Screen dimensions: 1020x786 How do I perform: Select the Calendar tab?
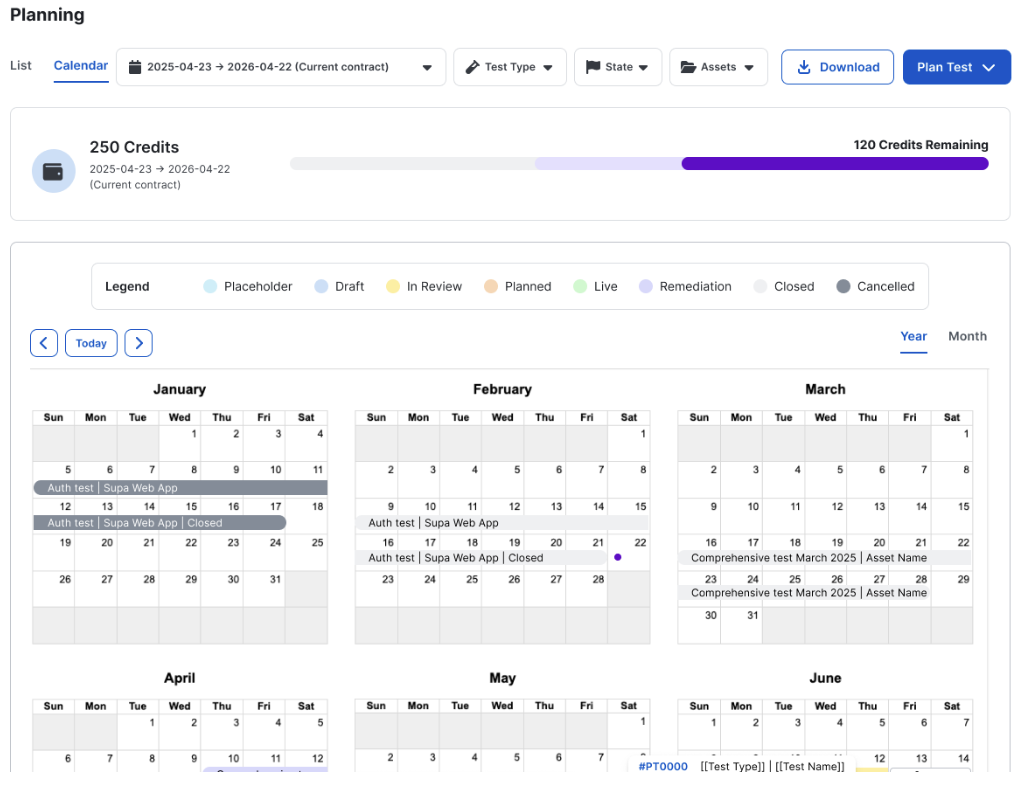click(81, 65)
